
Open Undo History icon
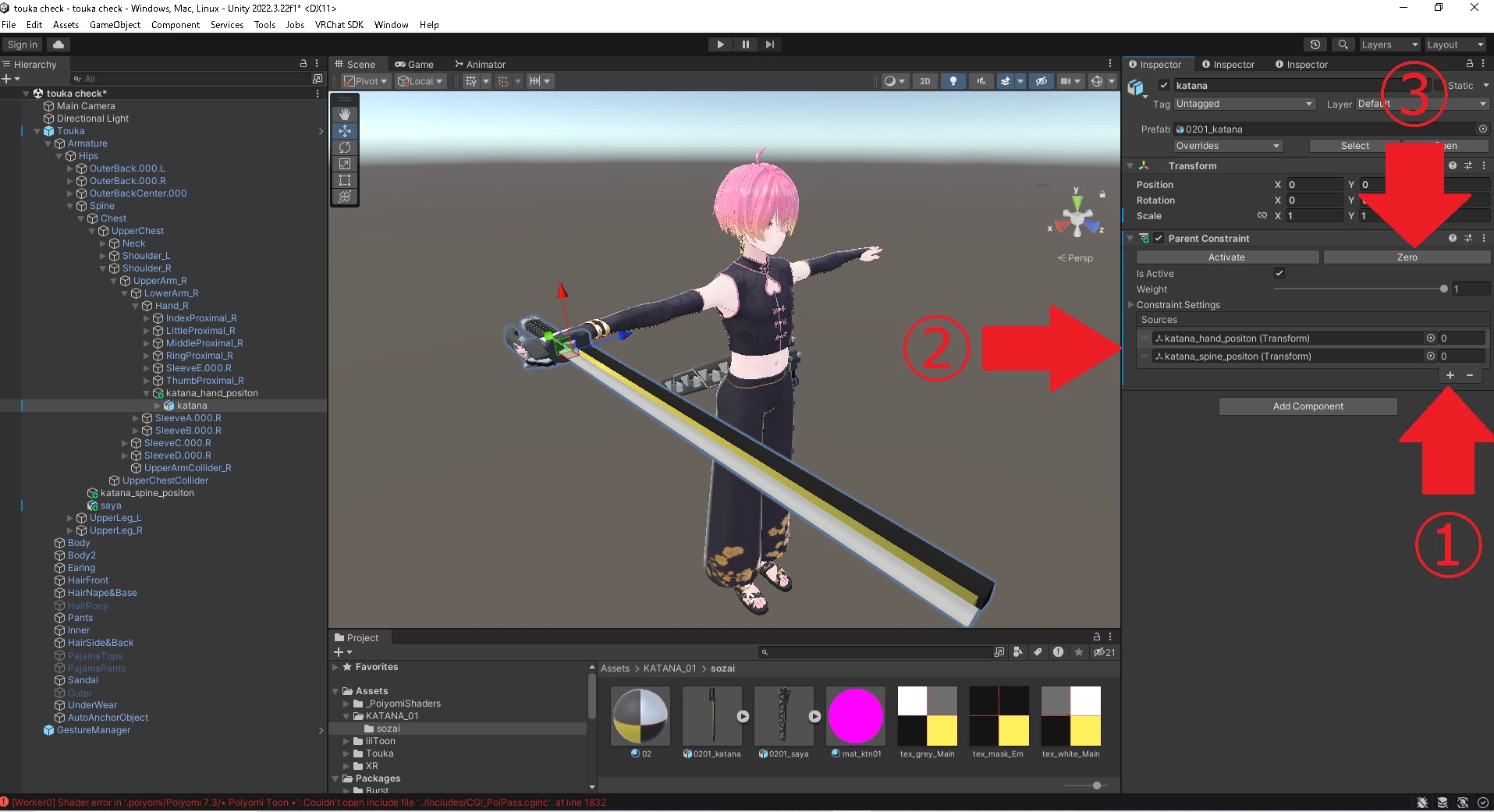pos(1315,44)
